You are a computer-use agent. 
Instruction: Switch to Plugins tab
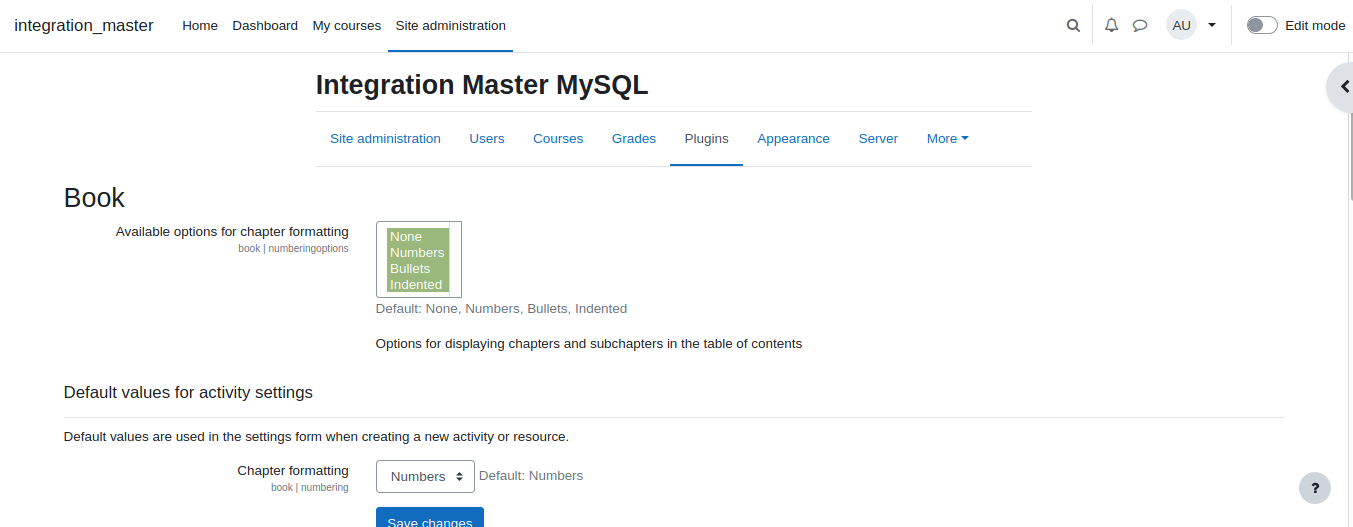point(706,139)
